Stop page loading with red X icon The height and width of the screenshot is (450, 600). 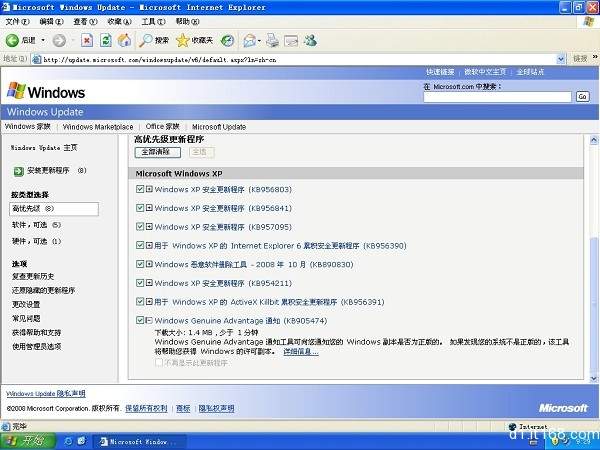click(x=87, y=40)
